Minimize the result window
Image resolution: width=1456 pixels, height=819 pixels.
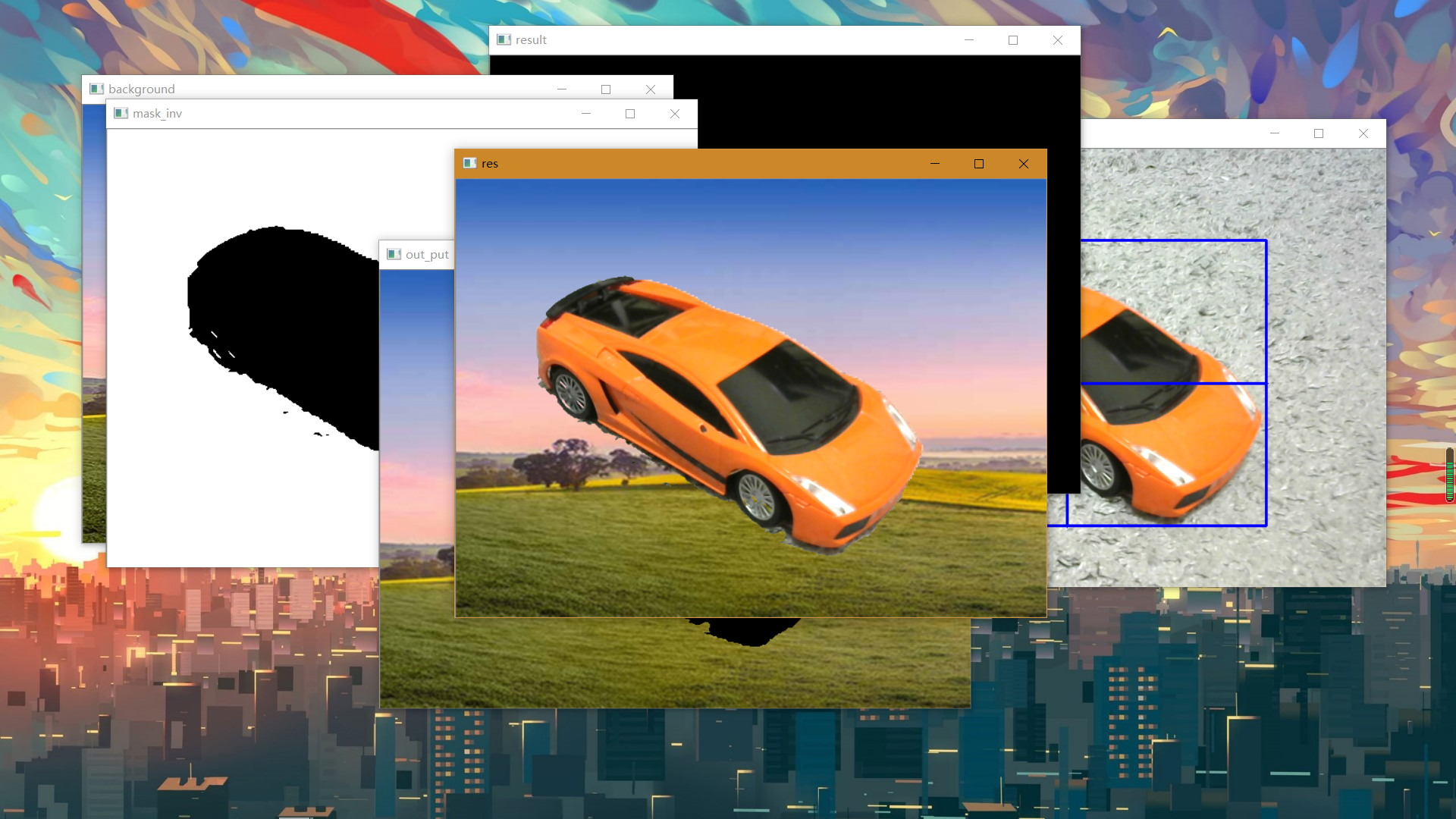click(x=969, y=40)
